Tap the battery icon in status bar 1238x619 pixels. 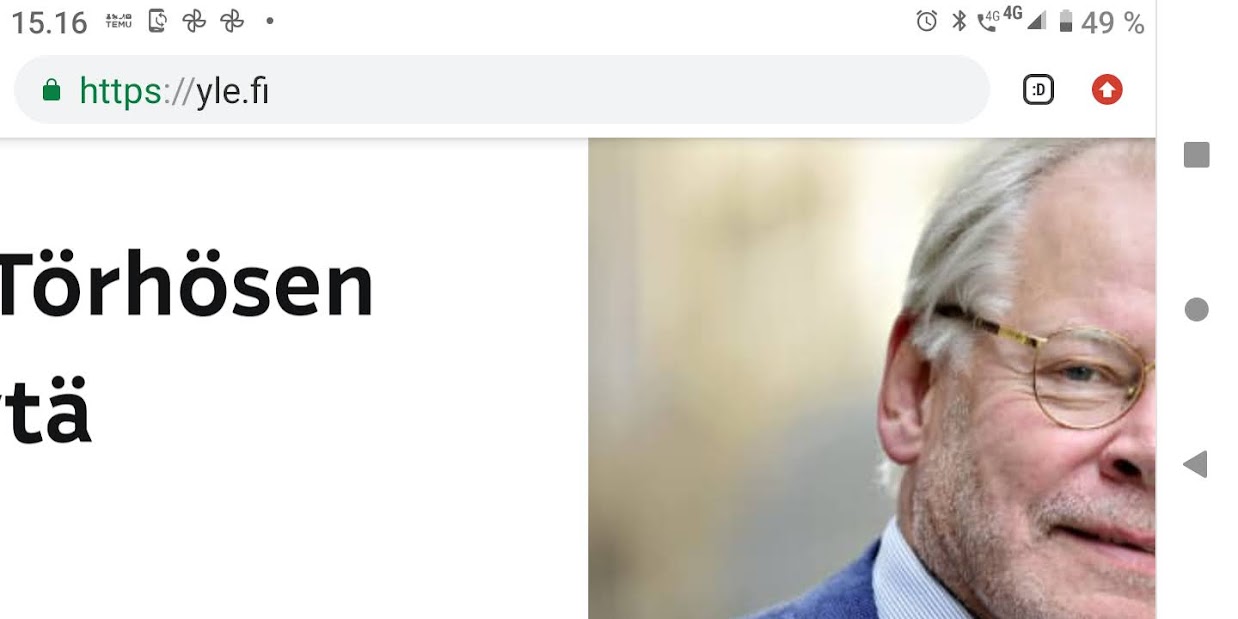click(x=1066, y=21)
